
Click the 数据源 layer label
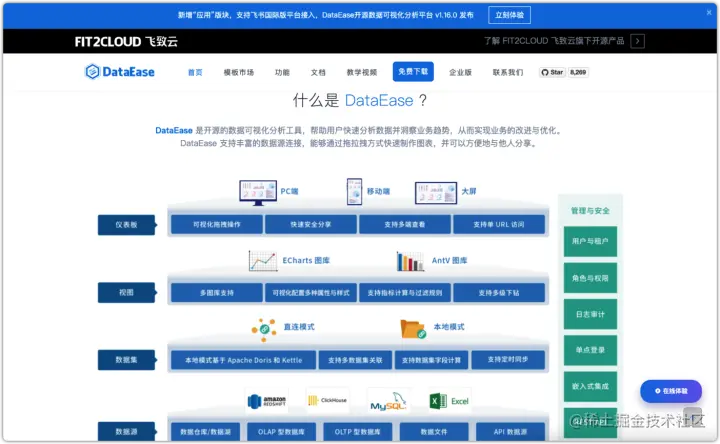126,432
